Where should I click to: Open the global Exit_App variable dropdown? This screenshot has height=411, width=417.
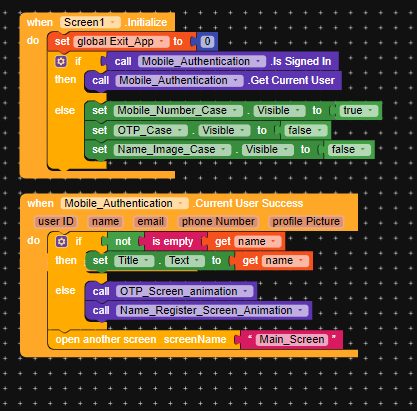click(121, 42)
